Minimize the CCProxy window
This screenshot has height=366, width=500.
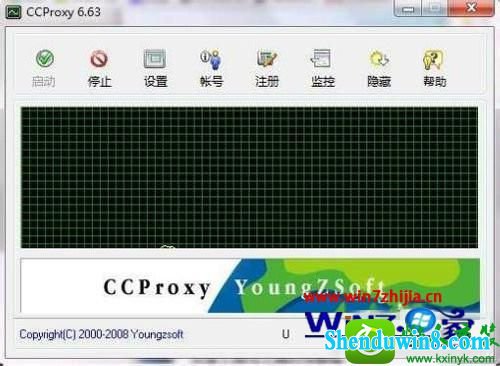(x=408, y=9)
